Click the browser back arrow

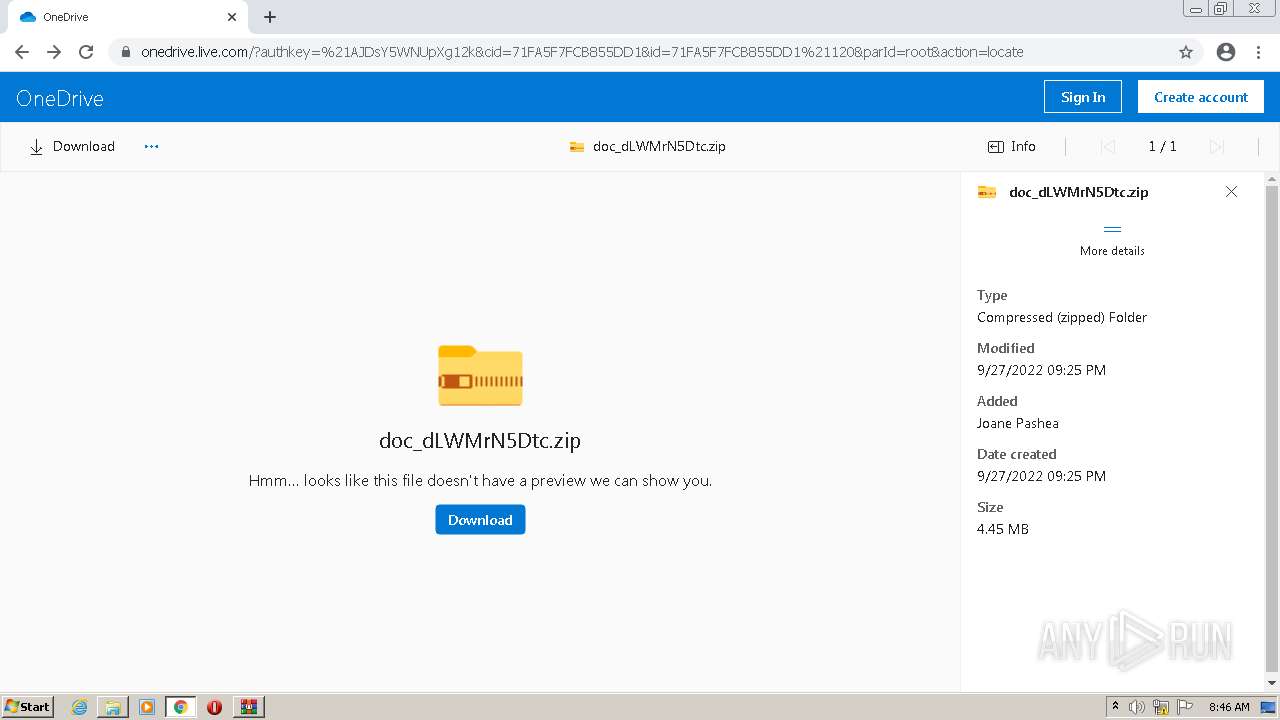(x=22, y=52)
